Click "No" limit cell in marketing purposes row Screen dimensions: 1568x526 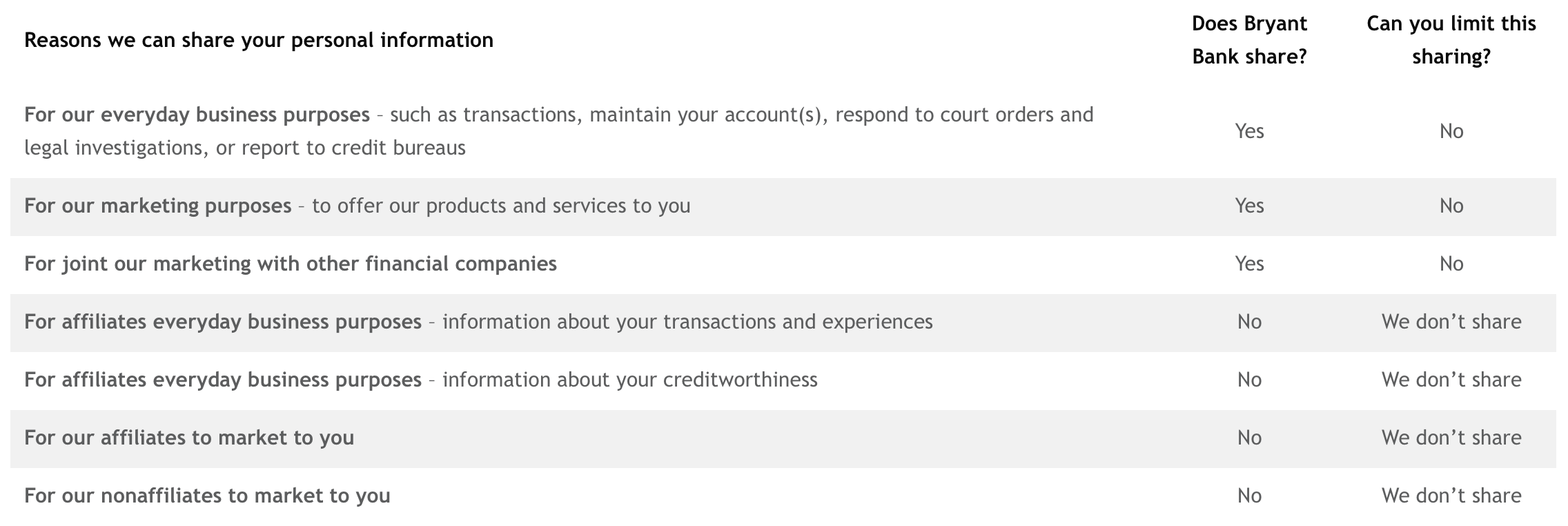pos(1451,206)
